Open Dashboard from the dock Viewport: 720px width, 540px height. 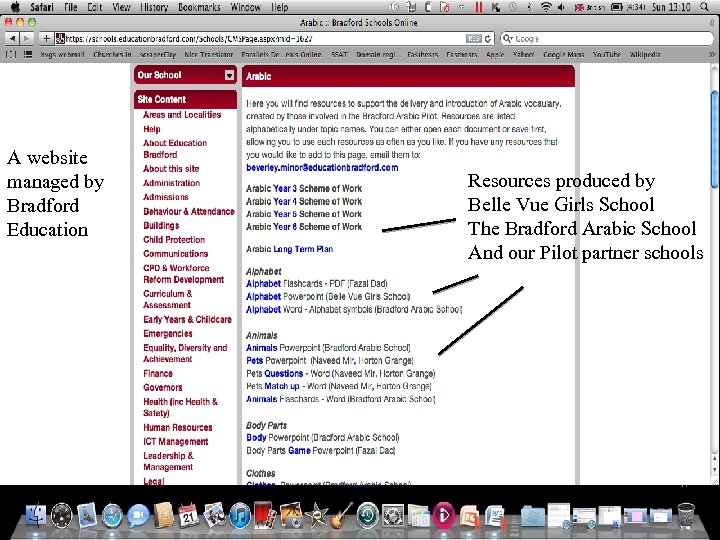(x=62, y=515)
